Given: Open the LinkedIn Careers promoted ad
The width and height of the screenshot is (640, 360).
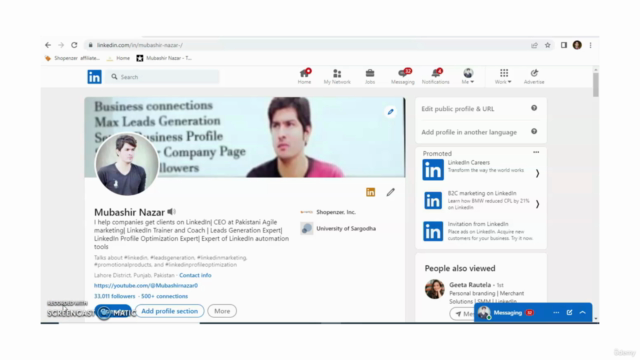Looking at the screenshot, I should click(x=473, y=169).
